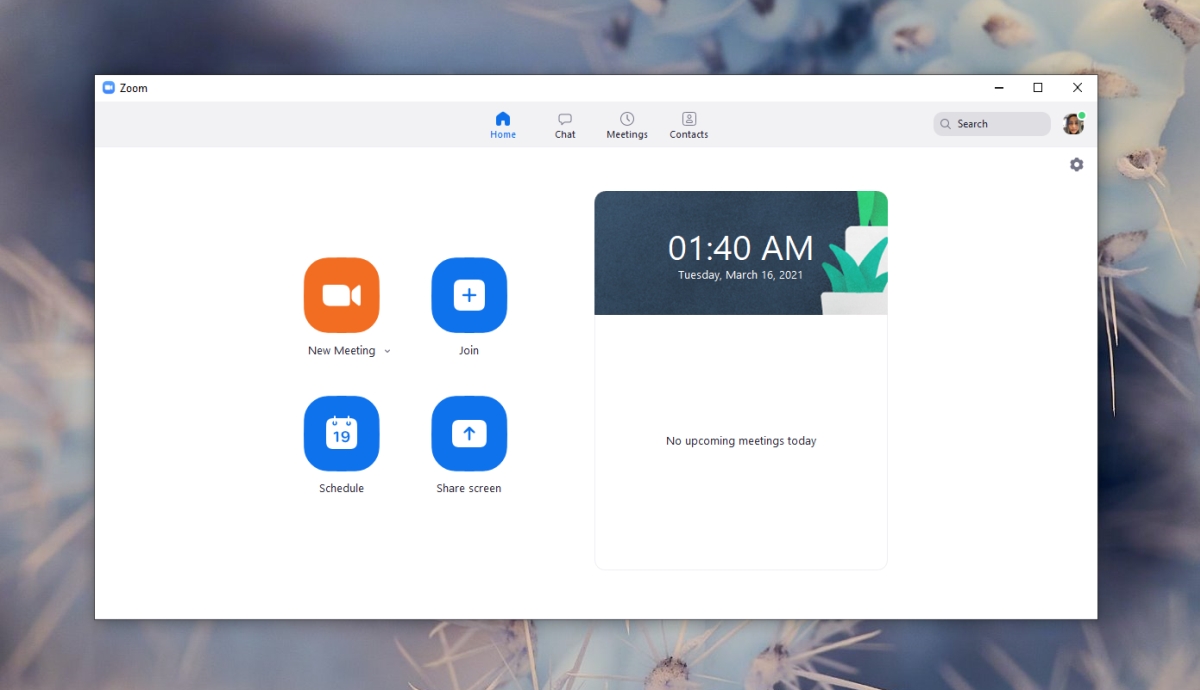The width and height of the screenshot is (1200, 690).
Task: Expand the New Meeting dropdown arrow
Action: 387,351
